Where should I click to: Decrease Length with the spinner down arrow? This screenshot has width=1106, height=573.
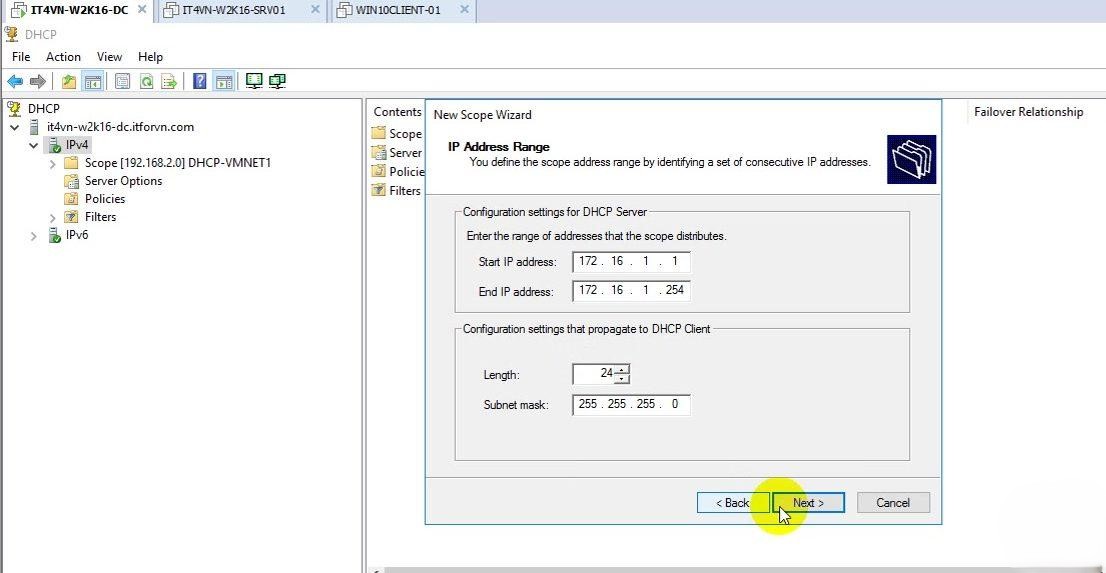(x=621, y=379)
